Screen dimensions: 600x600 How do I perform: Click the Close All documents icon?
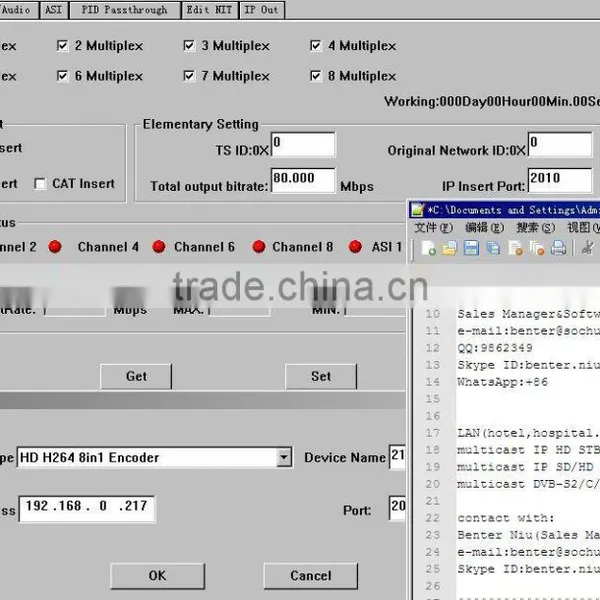[537, 248]
